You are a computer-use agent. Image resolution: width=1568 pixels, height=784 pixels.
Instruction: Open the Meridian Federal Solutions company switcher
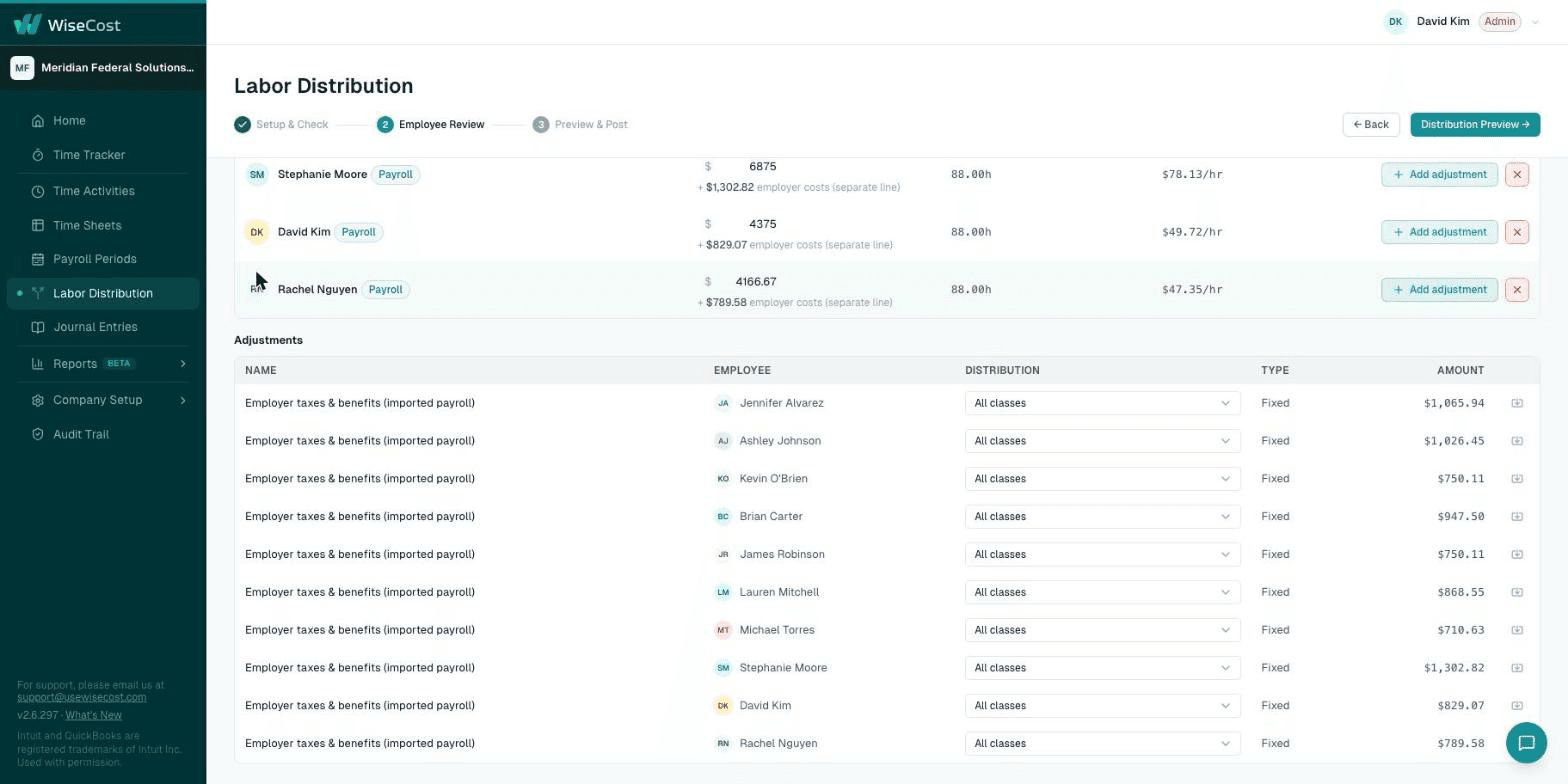(x=103, y=68)
